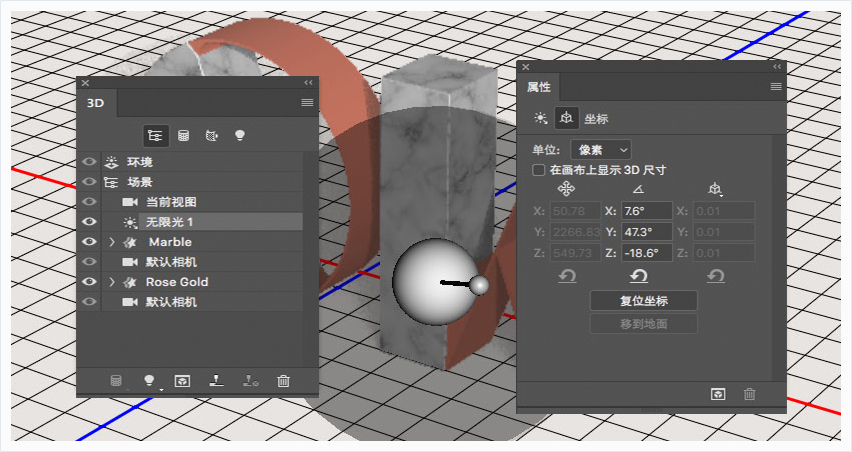The image size is (852, 452).
Task: Click the light direction sphere widget
Action: [435, 282]
